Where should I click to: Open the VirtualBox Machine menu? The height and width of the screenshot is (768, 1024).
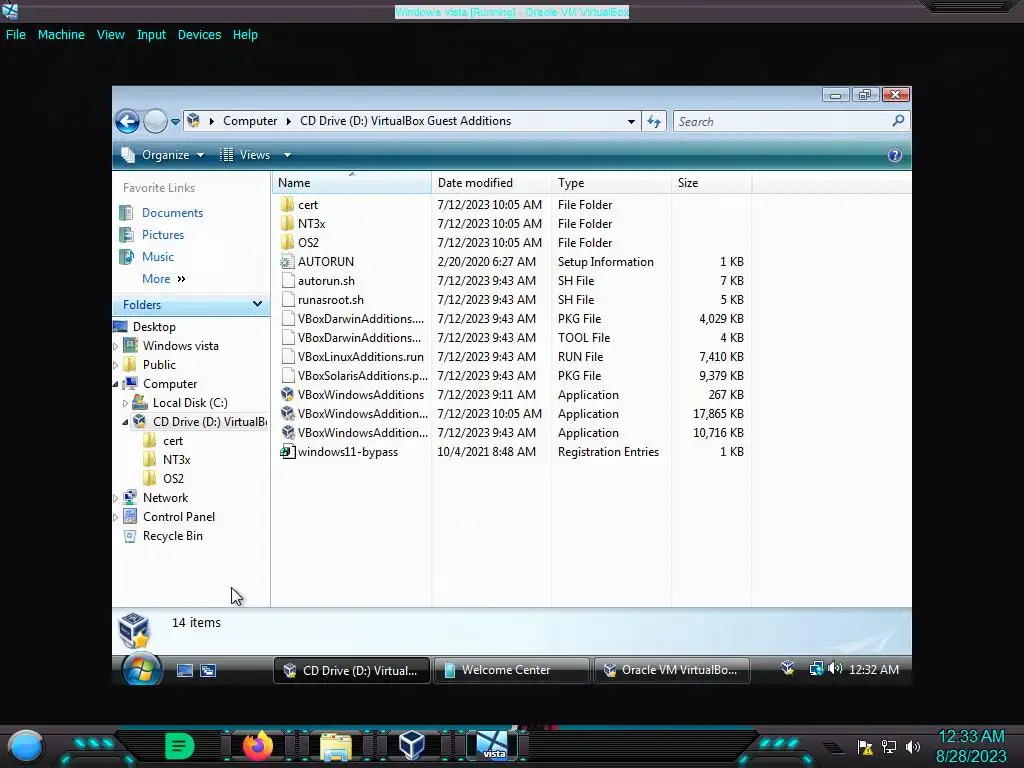click(61, 35)
